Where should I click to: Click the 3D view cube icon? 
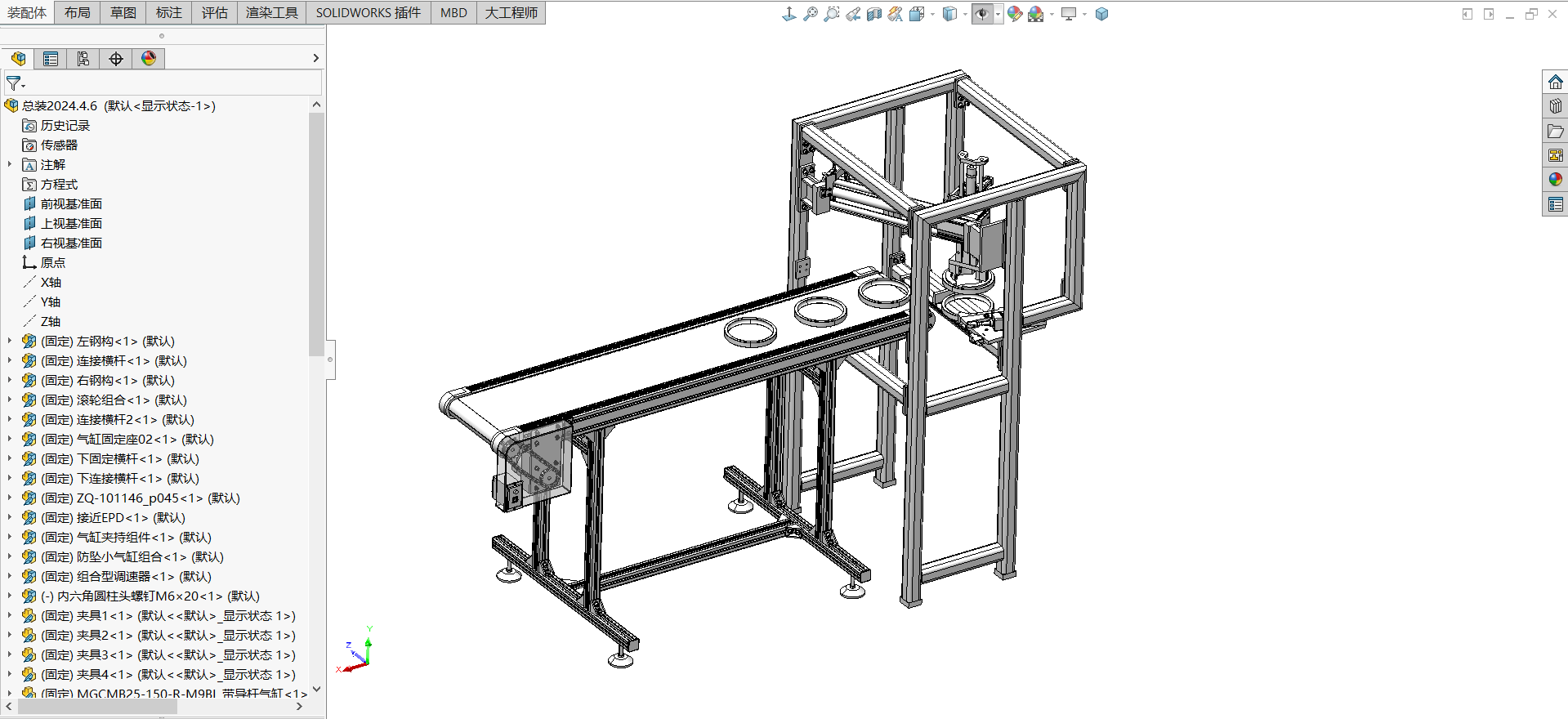pos(1101,14)
